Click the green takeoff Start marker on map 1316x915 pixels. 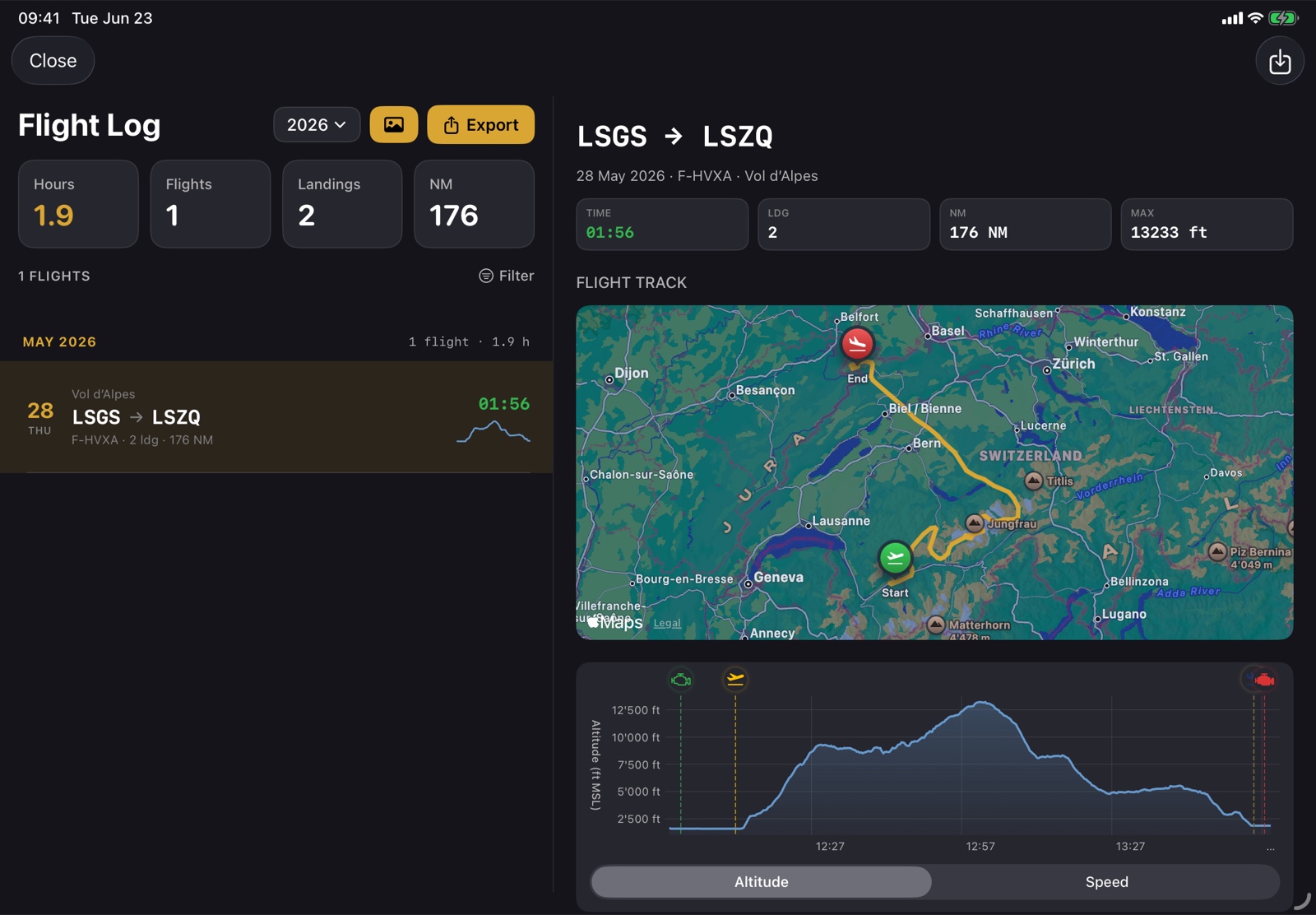point(895,559)
